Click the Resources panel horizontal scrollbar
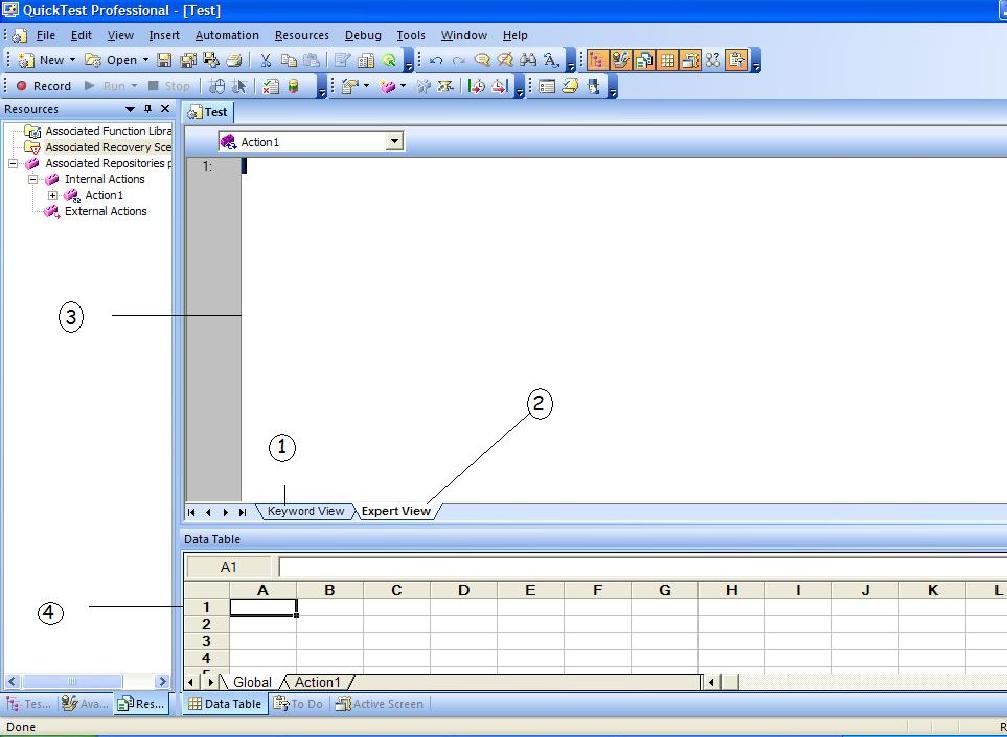 click(87, 681)
